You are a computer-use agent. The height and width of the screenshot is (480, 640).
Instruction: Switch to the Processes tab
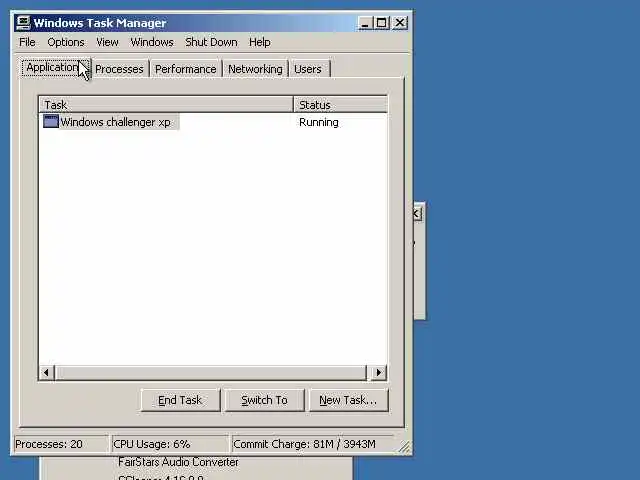click(119, 69)
